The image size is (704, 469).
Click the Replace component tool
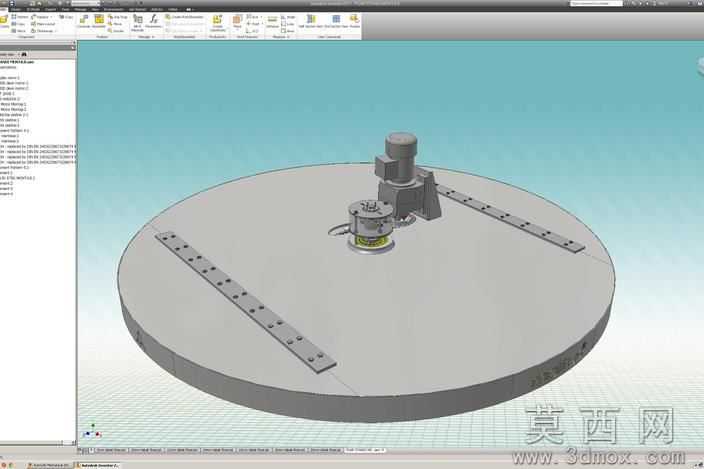(x=41, y=17)
